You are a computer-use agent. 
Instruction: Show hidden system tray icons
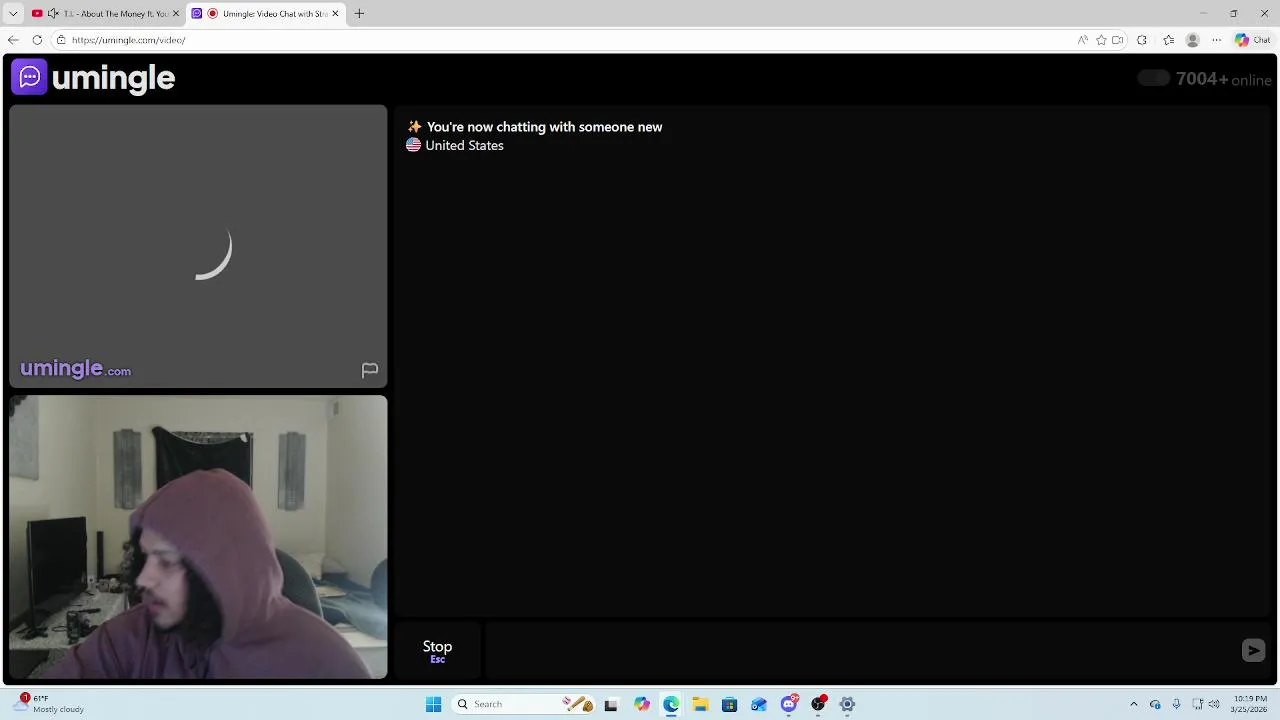click(x=1133, y=704)
